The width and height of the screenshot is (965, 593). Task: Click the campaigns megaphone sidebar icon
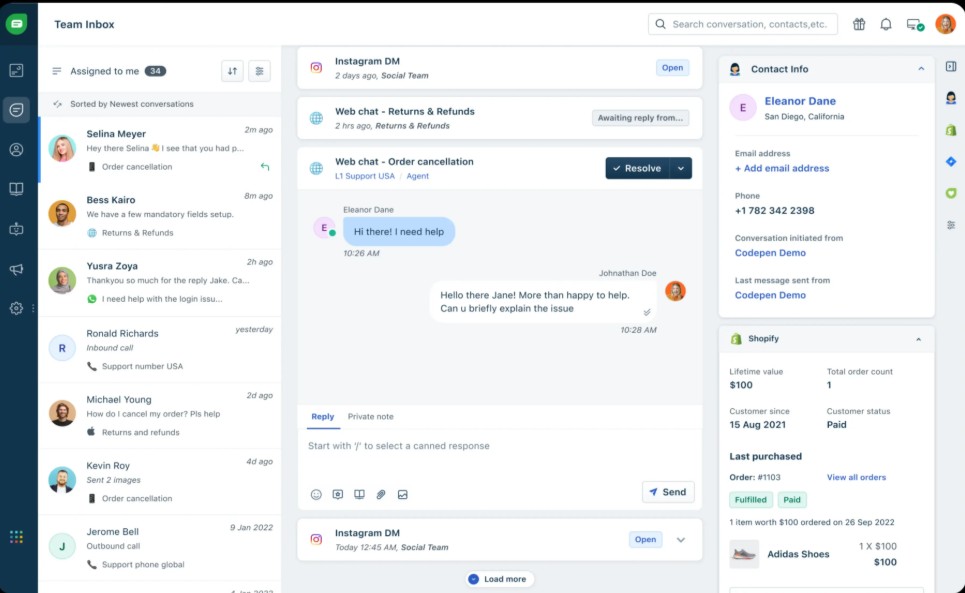pyautogui.click(x=16, y=270)
